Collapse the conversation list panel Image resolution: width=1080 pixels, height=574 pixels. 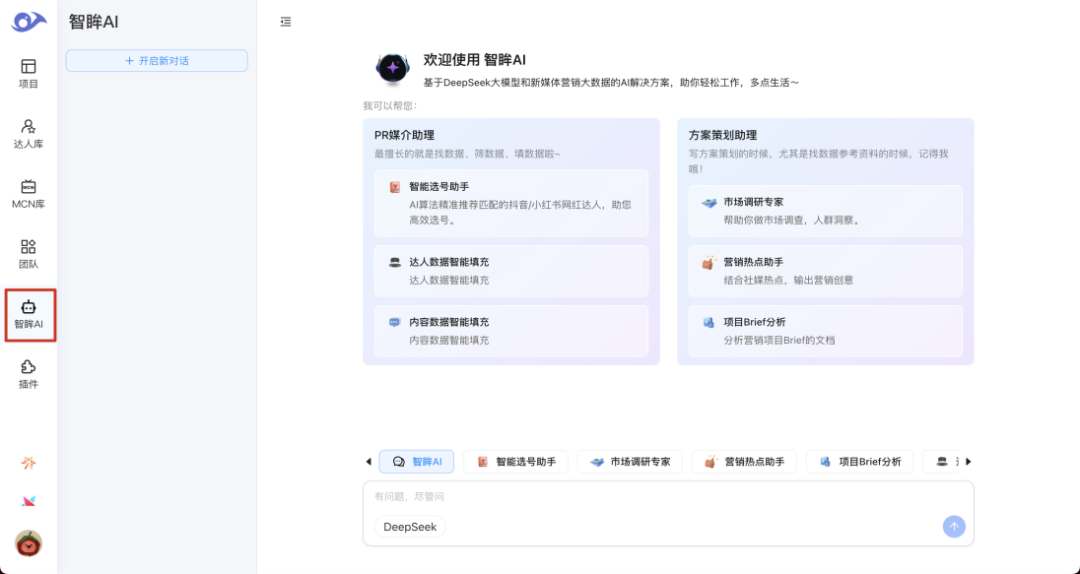point(286,22)
